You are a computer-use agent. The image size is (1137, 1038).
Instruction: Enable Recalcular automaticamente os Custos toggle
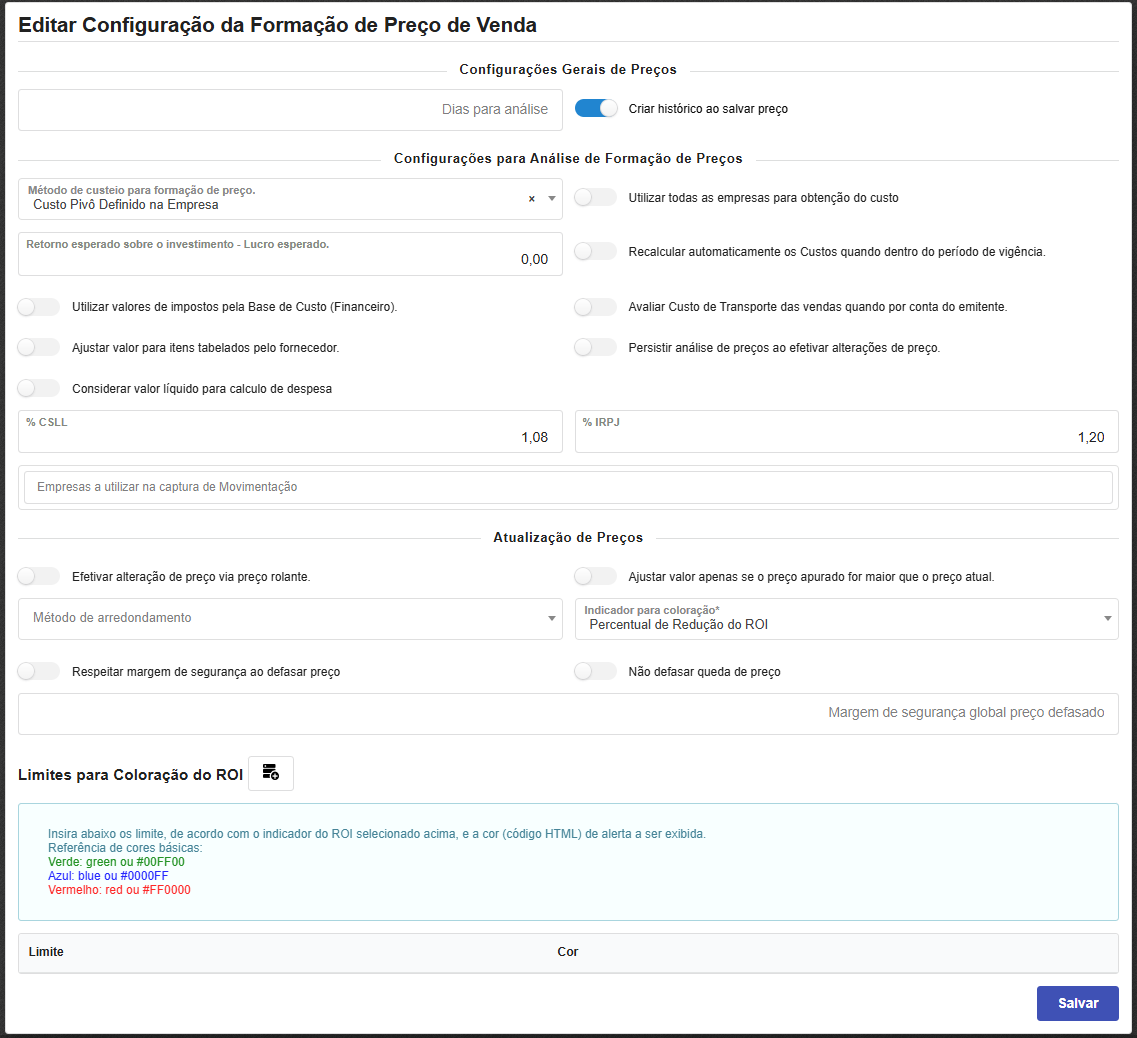pyautogui.click(x=596, y=251)
